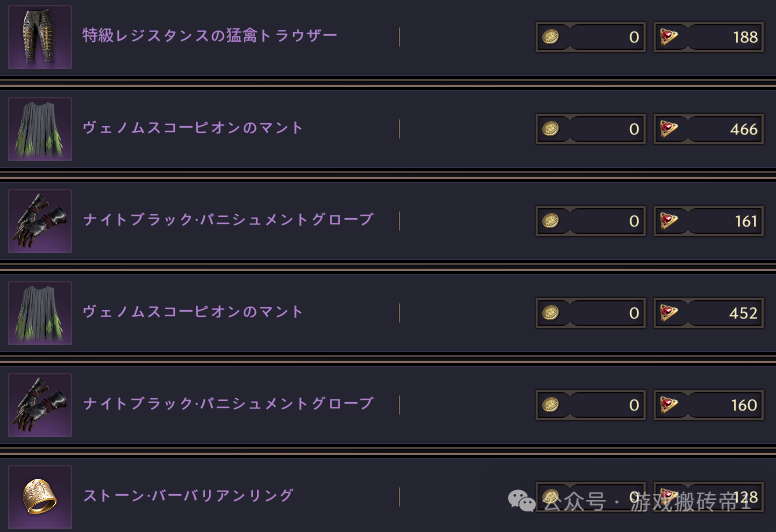Click the red gem icon beside 188
The height and width of the screenshot is (532, 776).
[x=669, y=37]
